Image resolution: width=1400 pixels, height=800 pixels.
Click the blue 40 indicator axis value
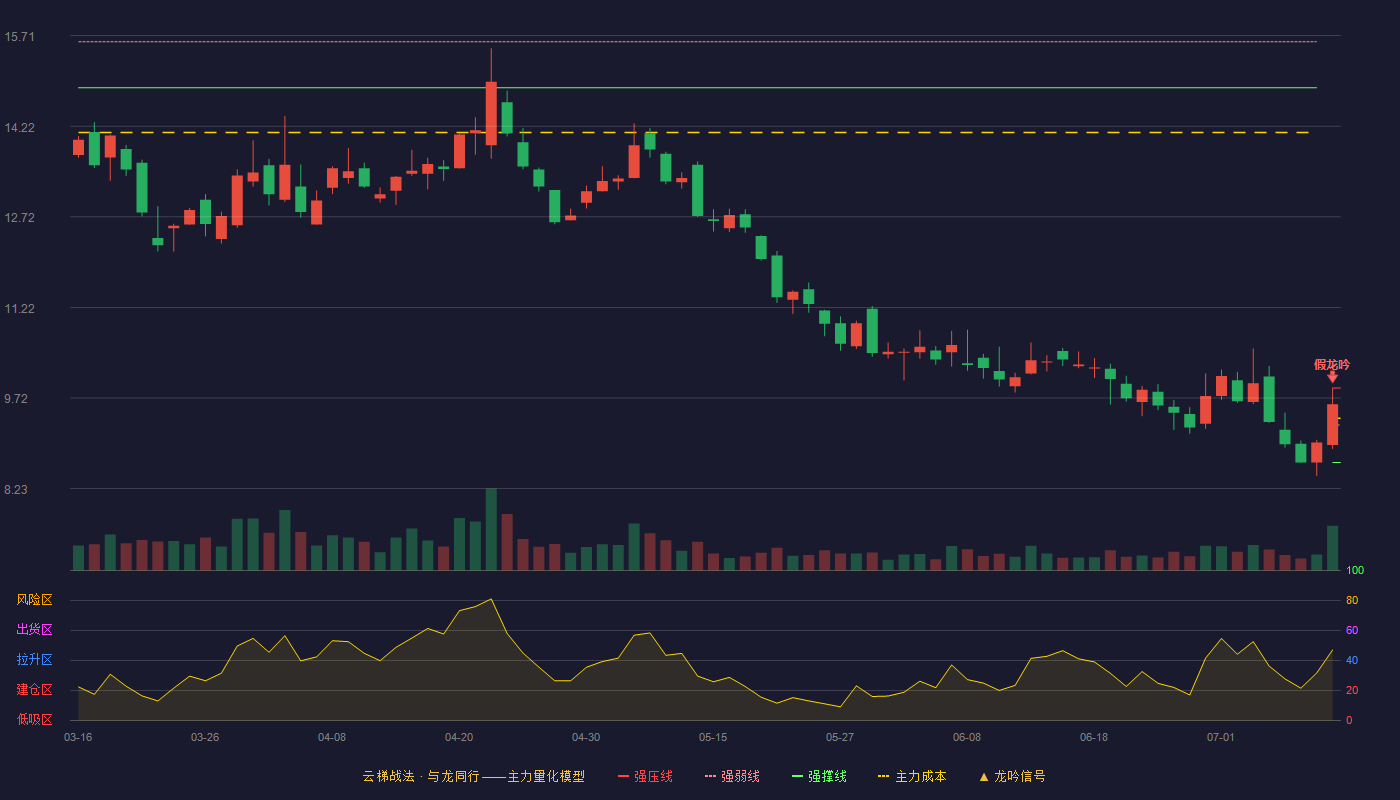[x=1352, y=660]
